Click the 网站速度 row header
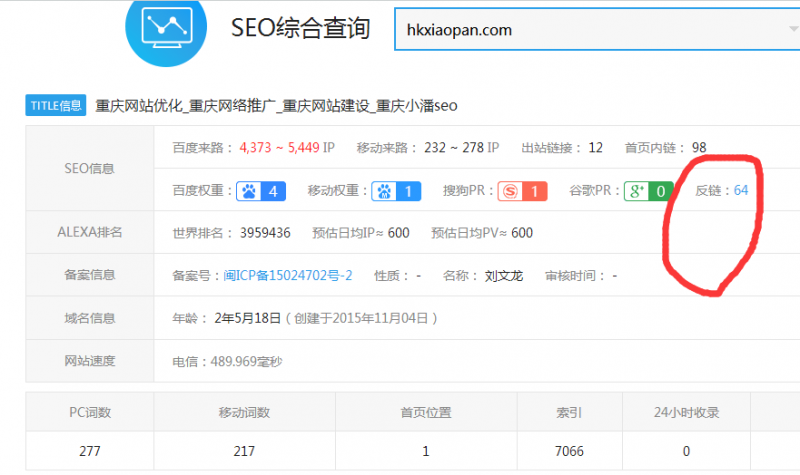 [90, 361]
